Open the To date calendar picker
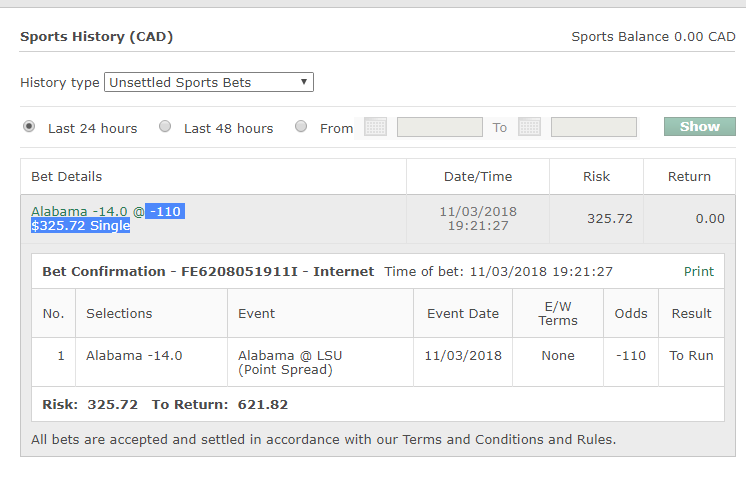 click(x=529, y=127)
